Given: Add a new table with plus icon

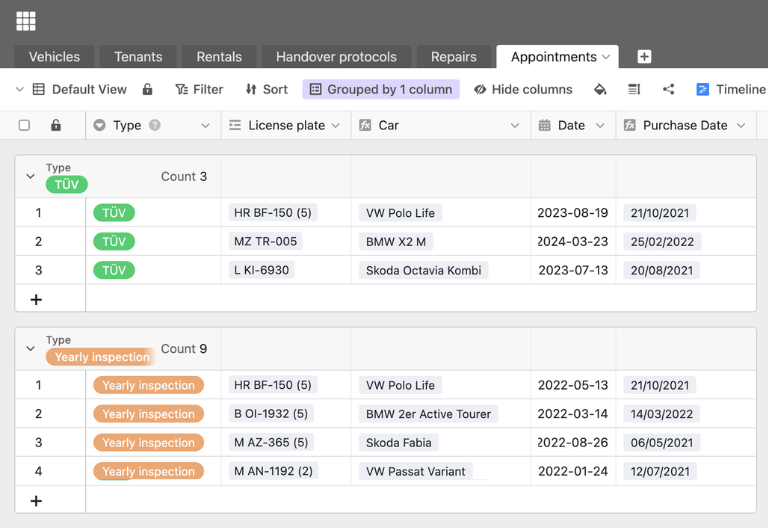Looking at the screenshot, I should pyautogui.click(x=644, y=57).
